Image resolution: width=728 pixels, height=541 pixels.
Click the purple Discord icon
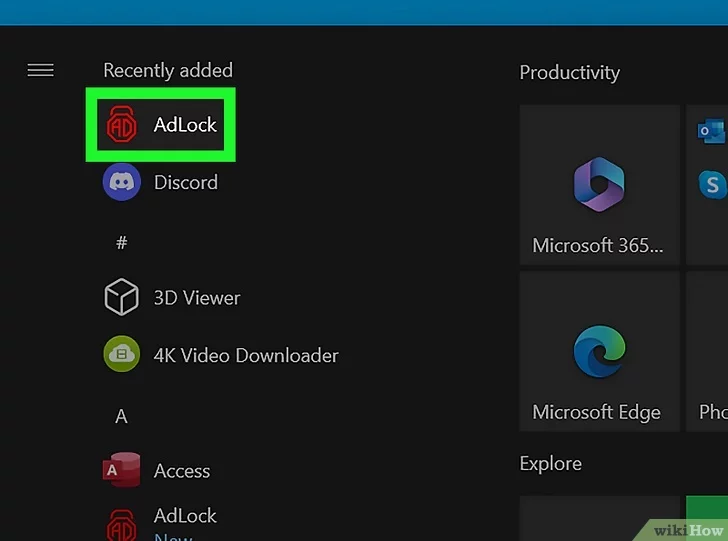(122, 183)
